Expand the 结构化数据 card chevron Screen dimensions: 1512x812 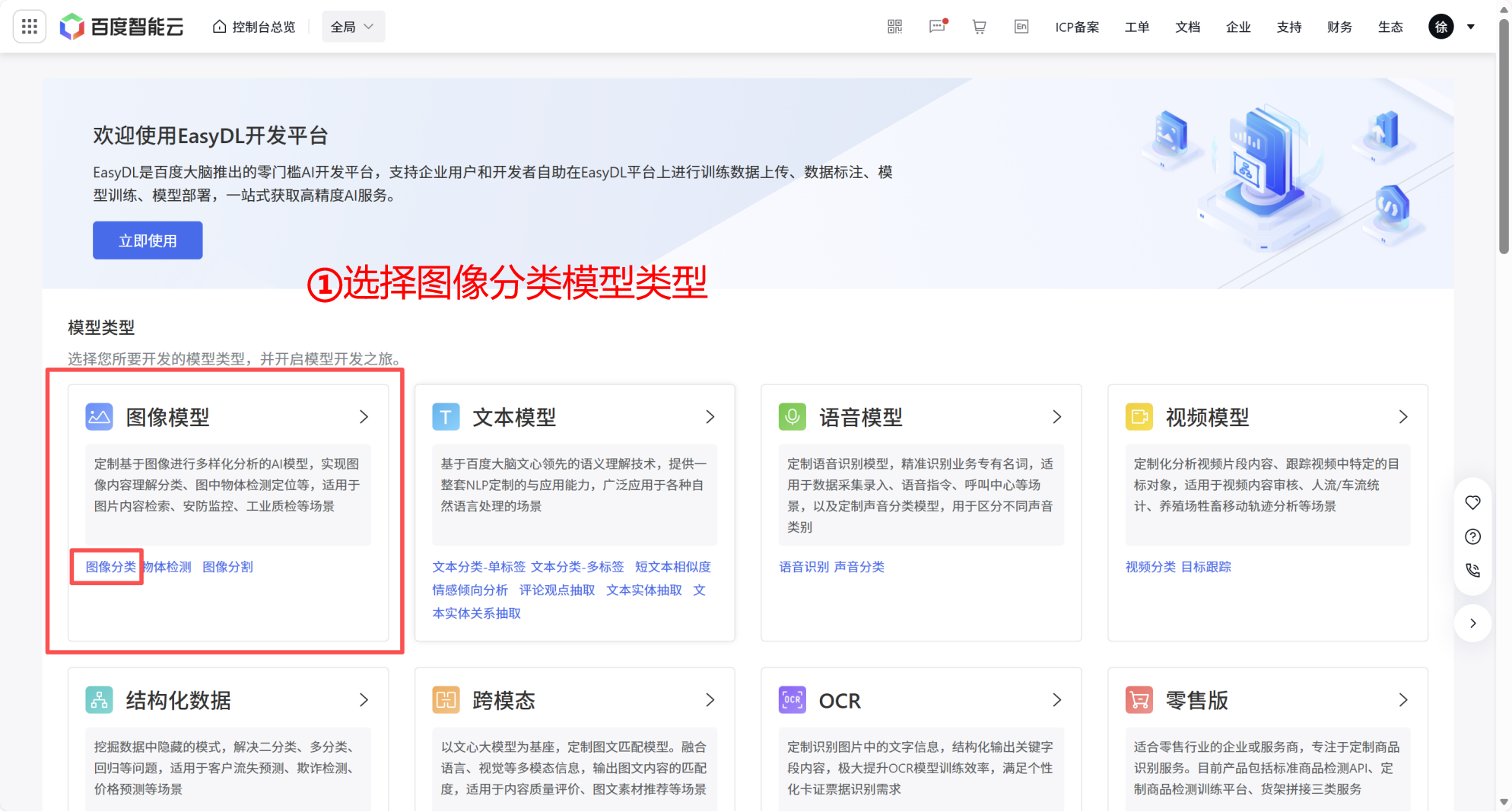[x=364, y=700]
